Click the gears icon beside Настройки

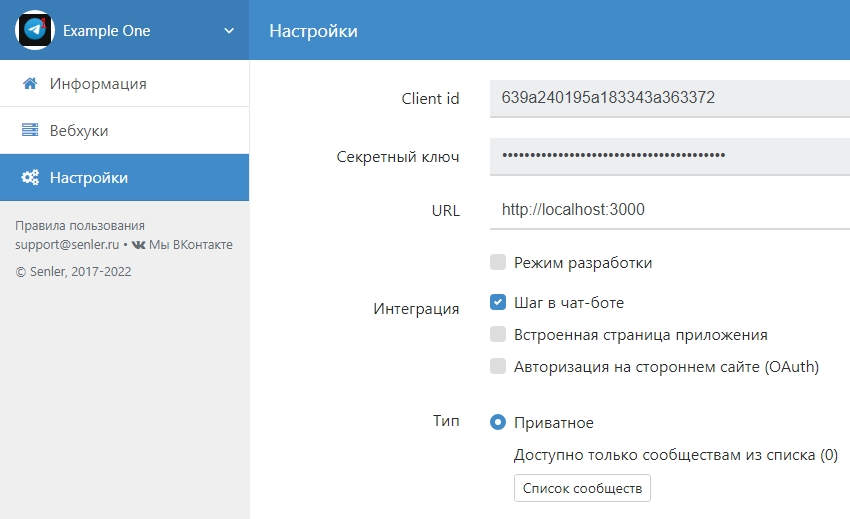(x=30, y=178)
